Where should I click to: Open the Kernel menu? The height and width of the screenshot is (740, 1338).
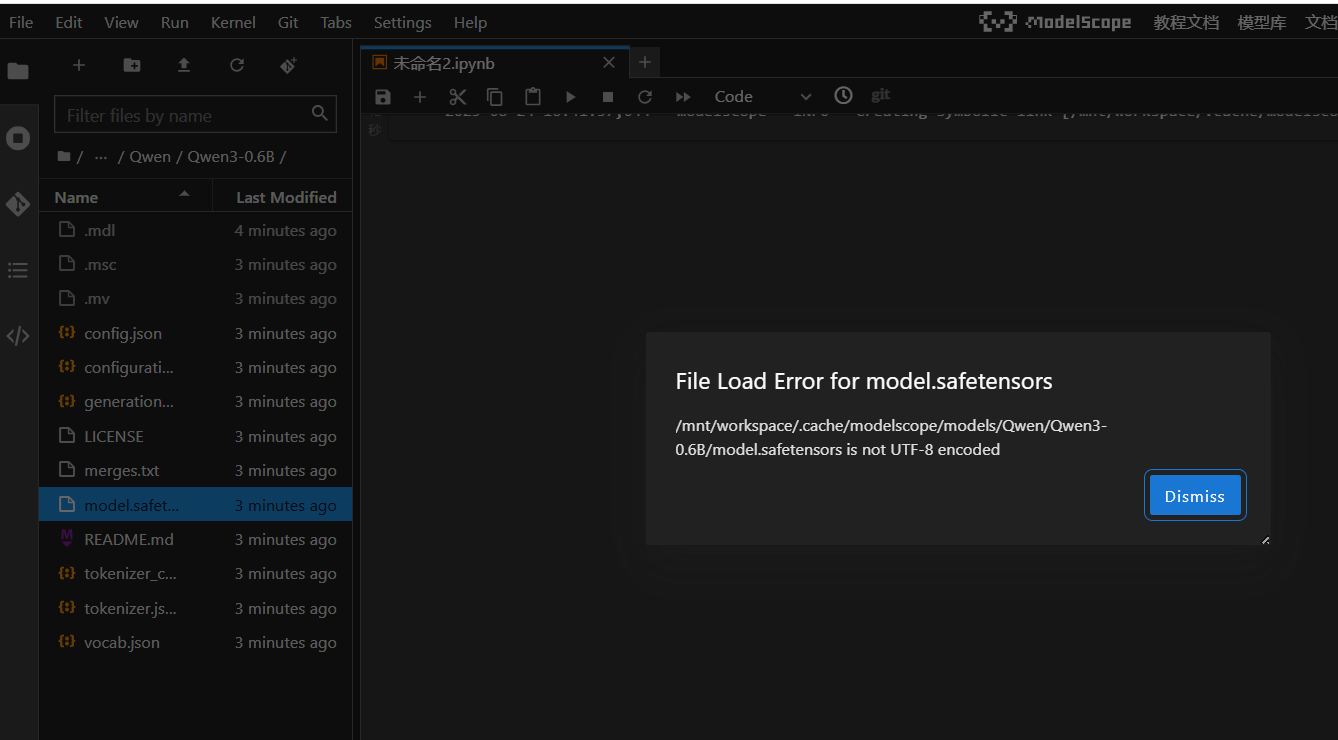point(233,22)
